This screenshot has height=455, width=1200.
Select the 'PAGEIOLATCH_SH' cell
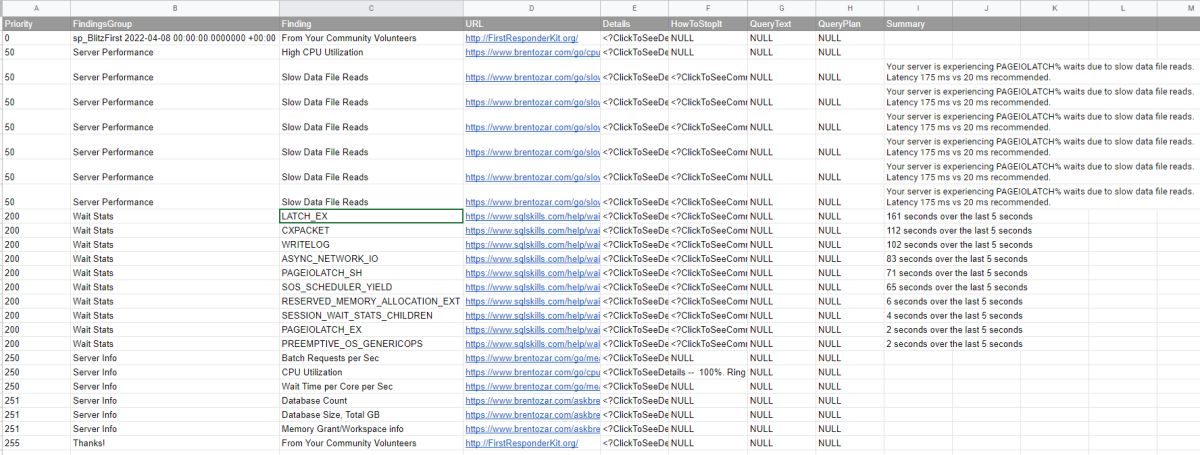371,273
